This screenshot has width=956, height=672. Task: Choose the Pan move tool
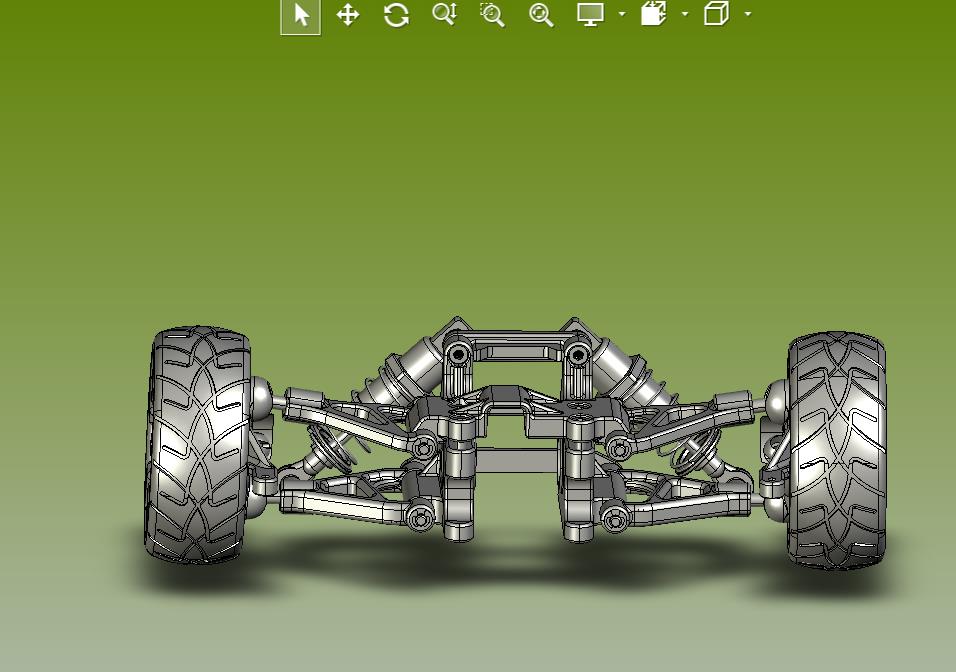(348, 15)
